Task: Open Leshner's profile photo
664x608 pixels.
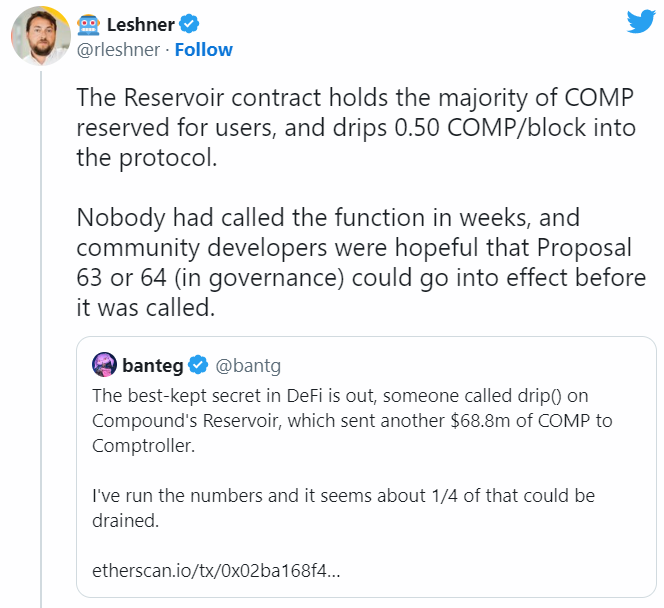Action: pyautogui.click(x=38, y=37)
